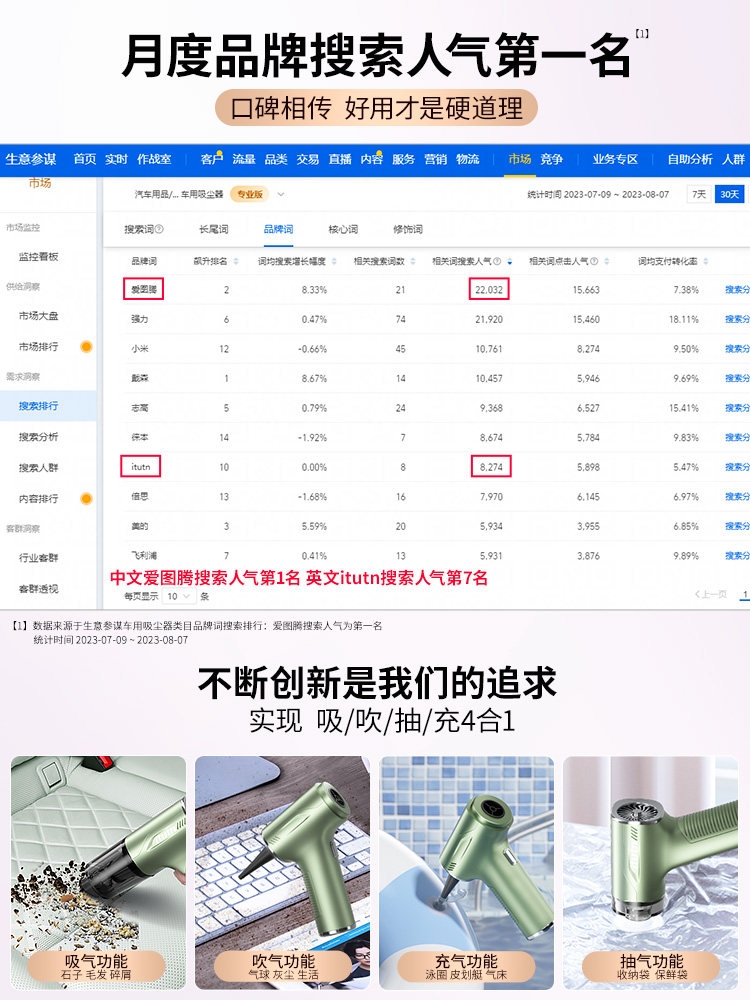
Task: Switch to the 7天 time range
Action: pos(699,194)
